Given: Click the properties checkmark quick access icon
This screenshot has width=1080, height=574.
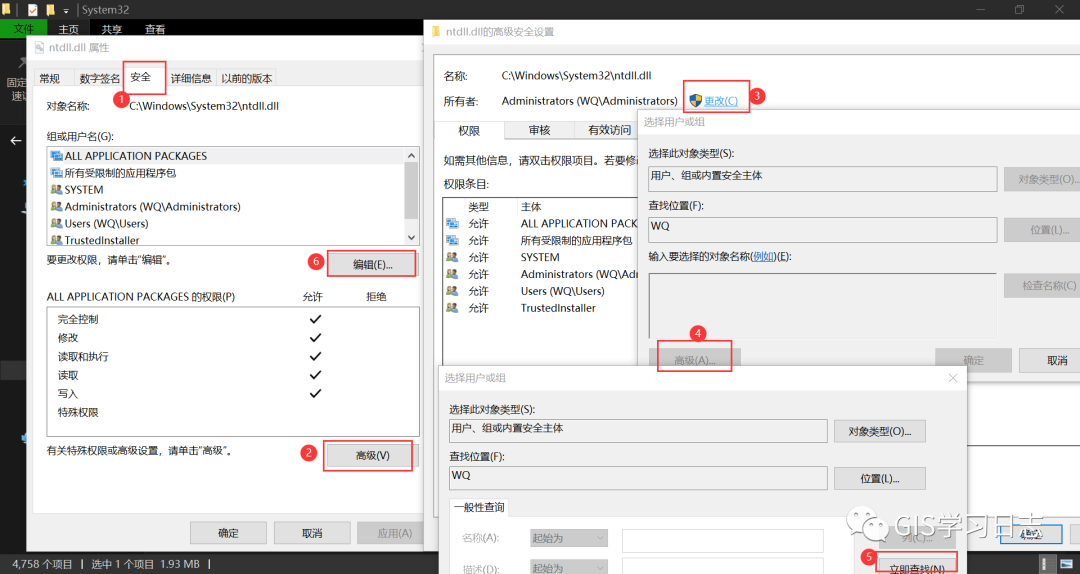Looking at the screenshot, I should (32, 10).
